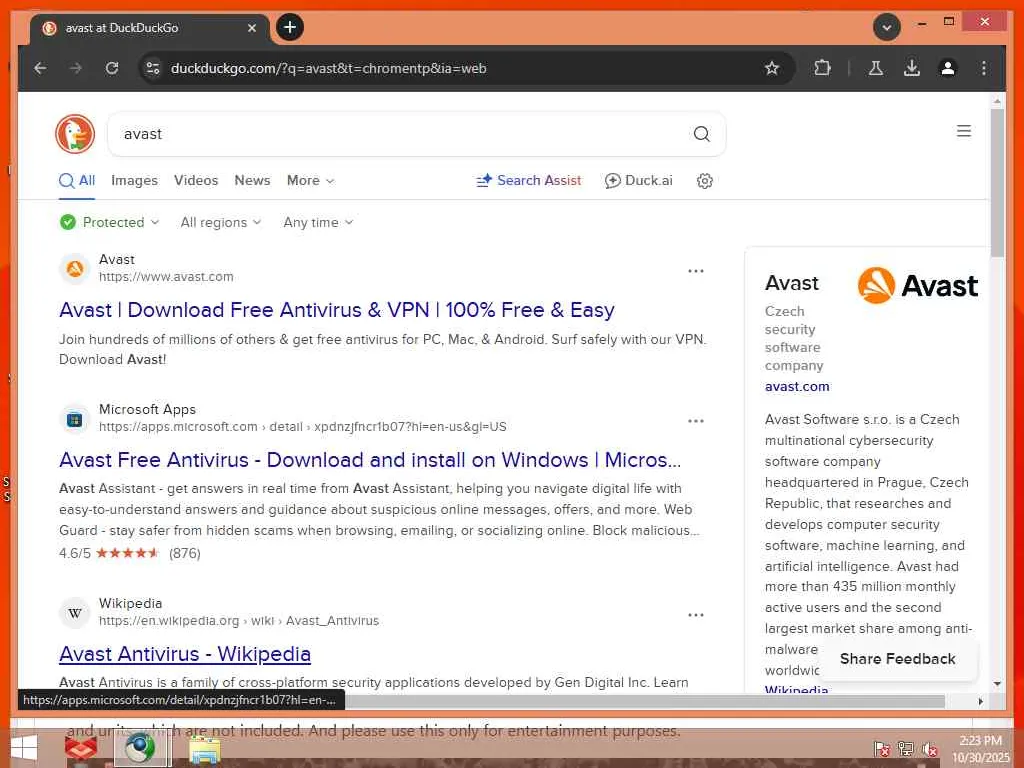Open Chrome three-dot menu
The height and width of the screenshot is (768, 1024).
tap(984, 68)
